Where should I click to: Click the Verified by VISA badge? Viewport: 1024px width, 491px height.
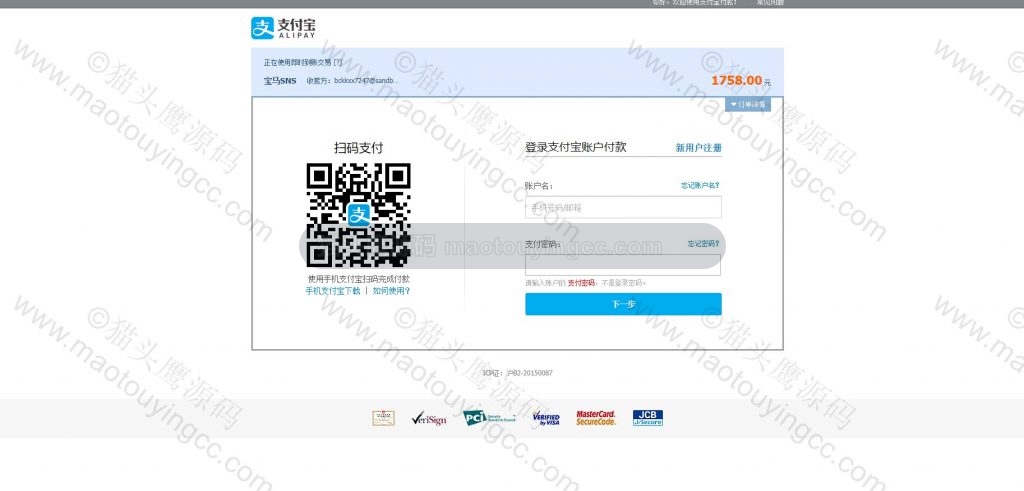pyautogui.click(x=546, y=418)
